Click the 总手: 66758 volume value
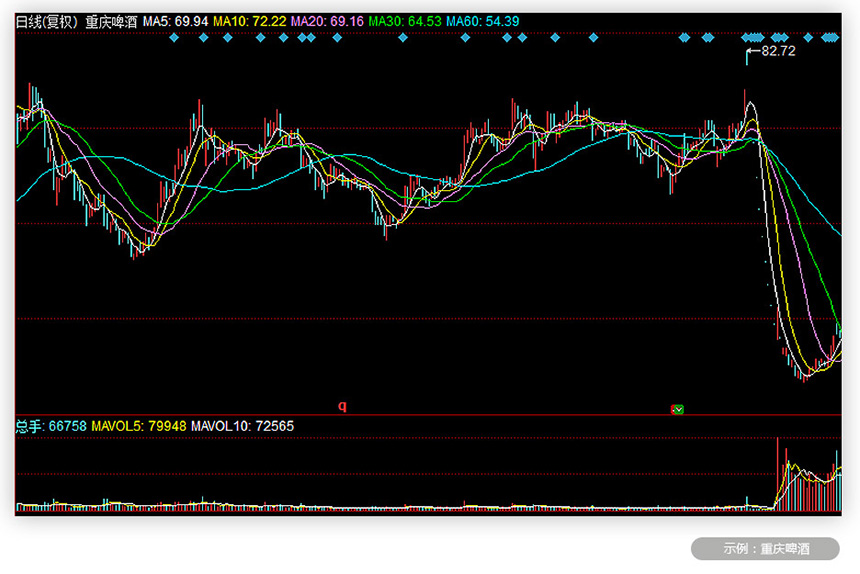 (51, 426)
